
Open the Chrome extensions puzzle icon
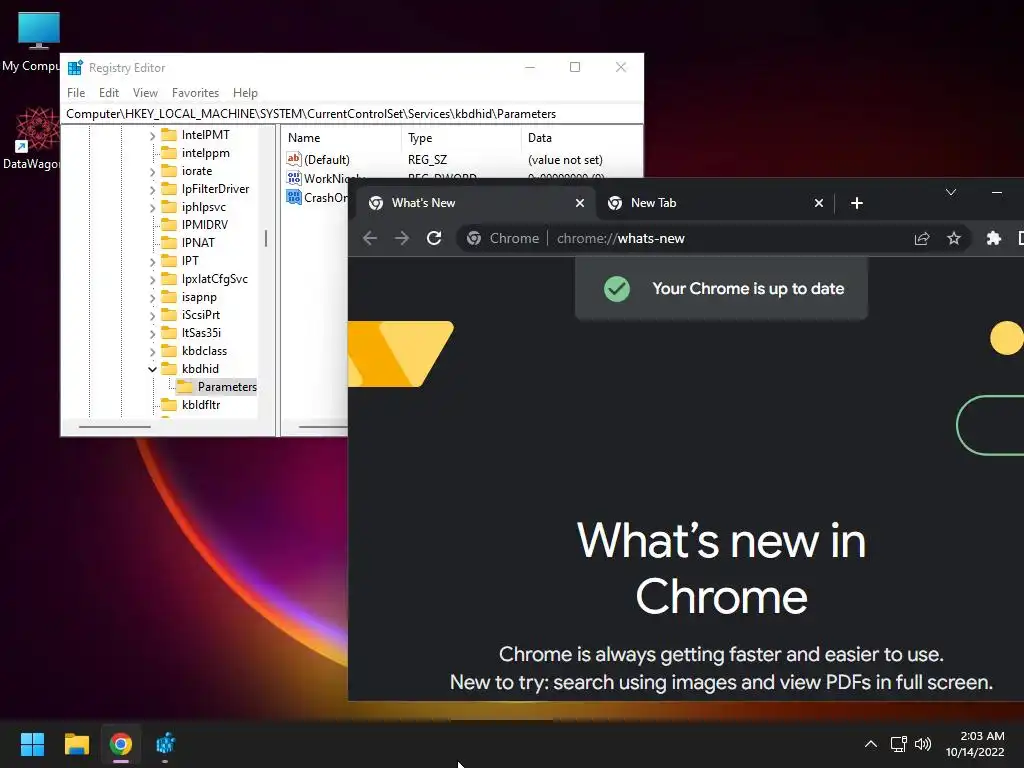click(993, 238)
